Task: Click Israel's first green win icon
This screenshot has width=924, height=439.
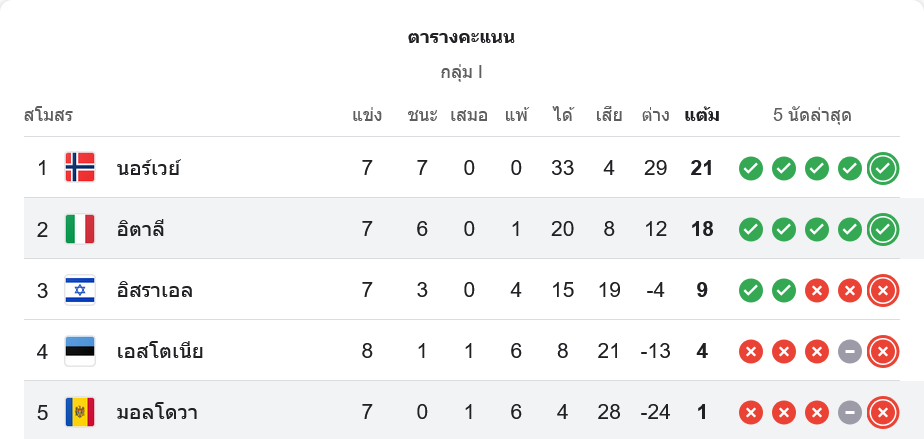Action: 751,290
